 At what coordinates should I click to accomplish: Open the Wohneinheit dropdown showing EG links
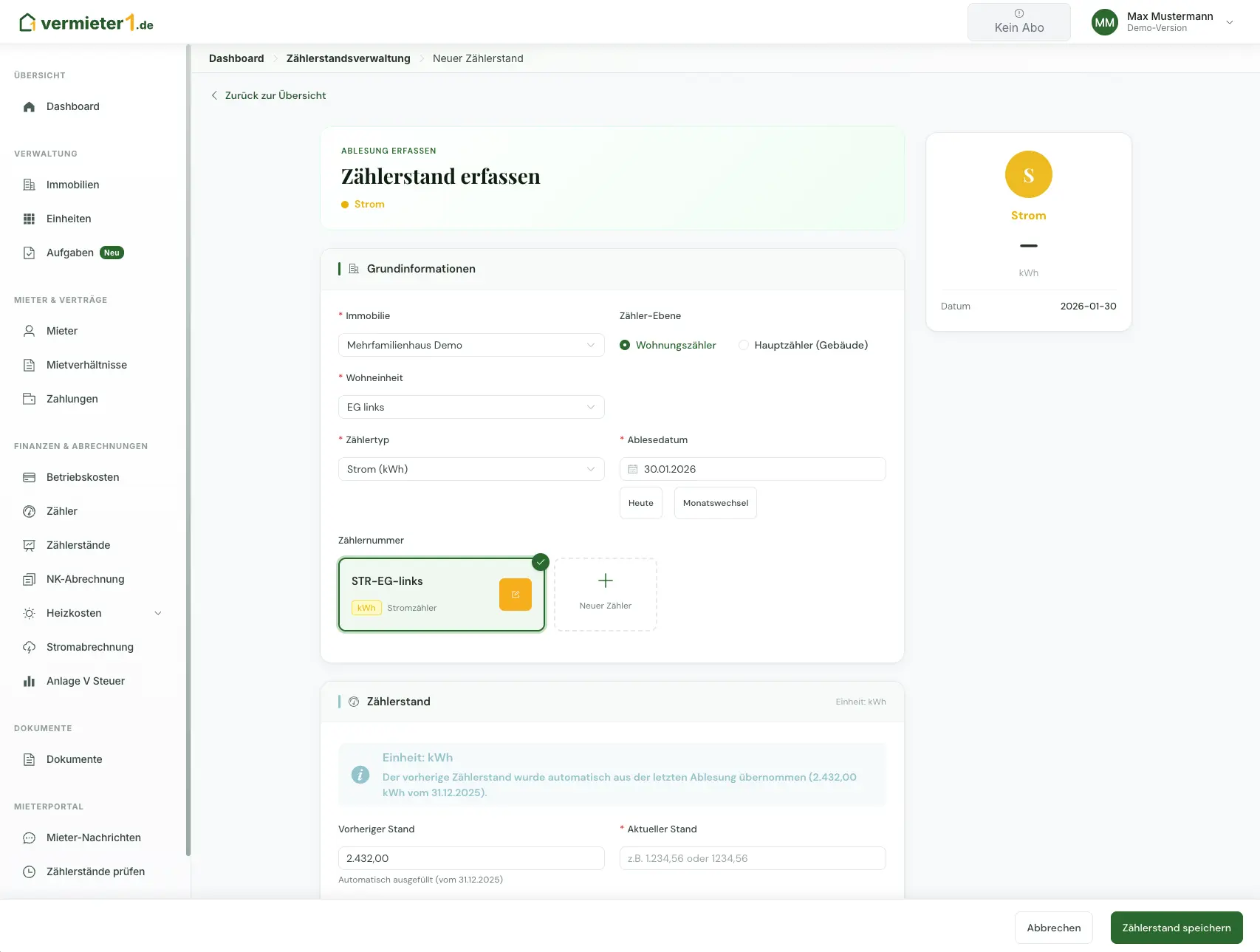(x=471, y=407)
